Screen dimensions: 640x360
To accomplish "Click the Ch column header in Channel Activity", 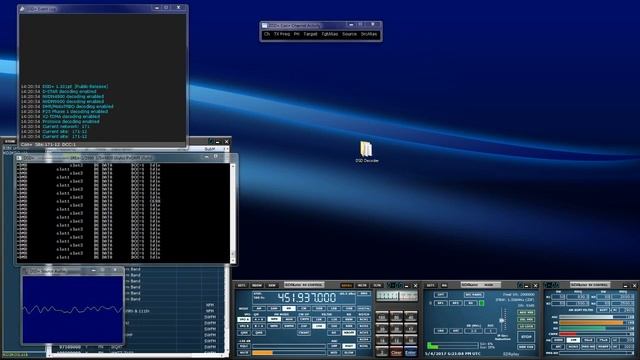I will [x=267, y=34].
